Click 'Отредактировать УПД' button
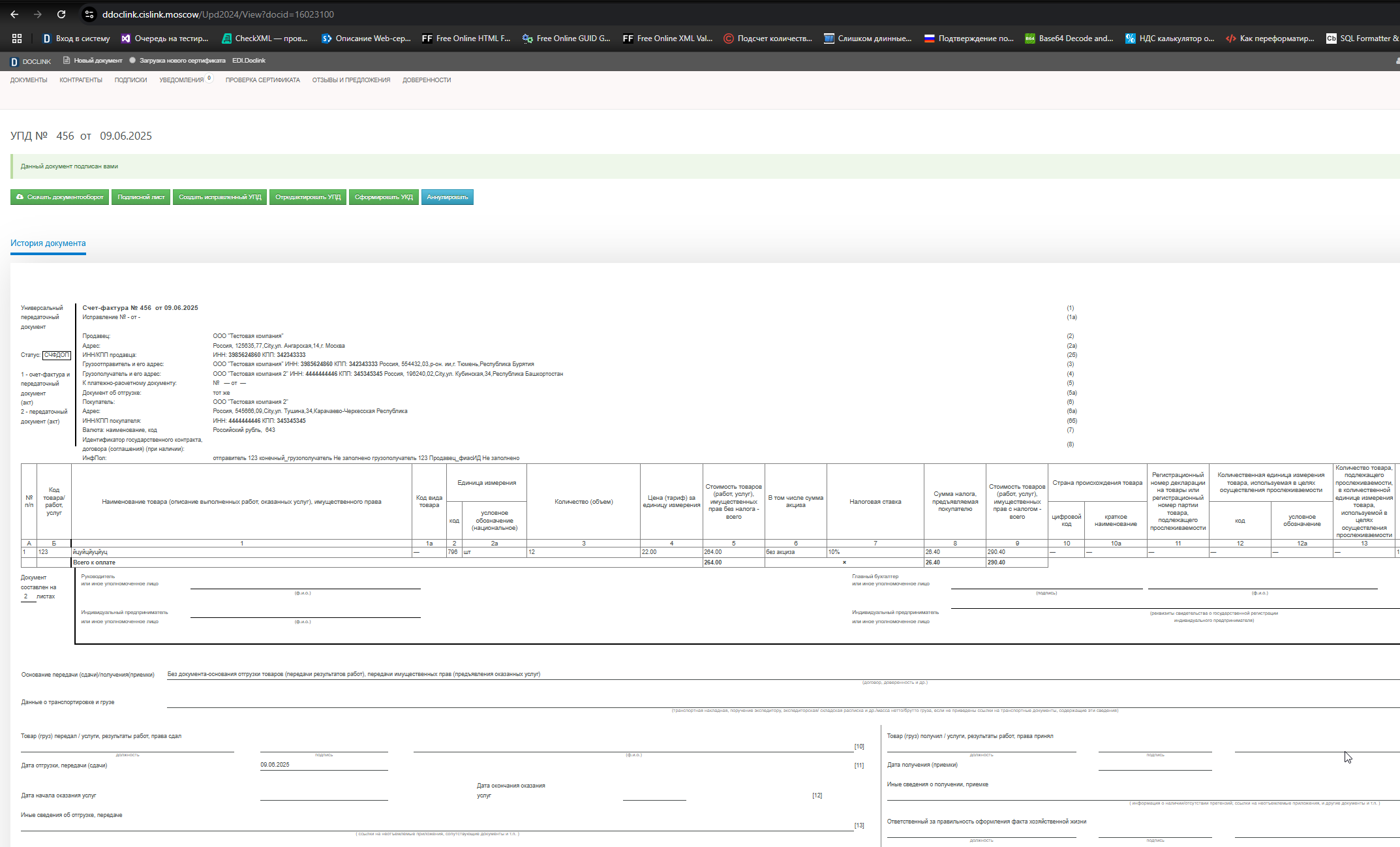Screen dimensions: 1400x847 (308, 197)
